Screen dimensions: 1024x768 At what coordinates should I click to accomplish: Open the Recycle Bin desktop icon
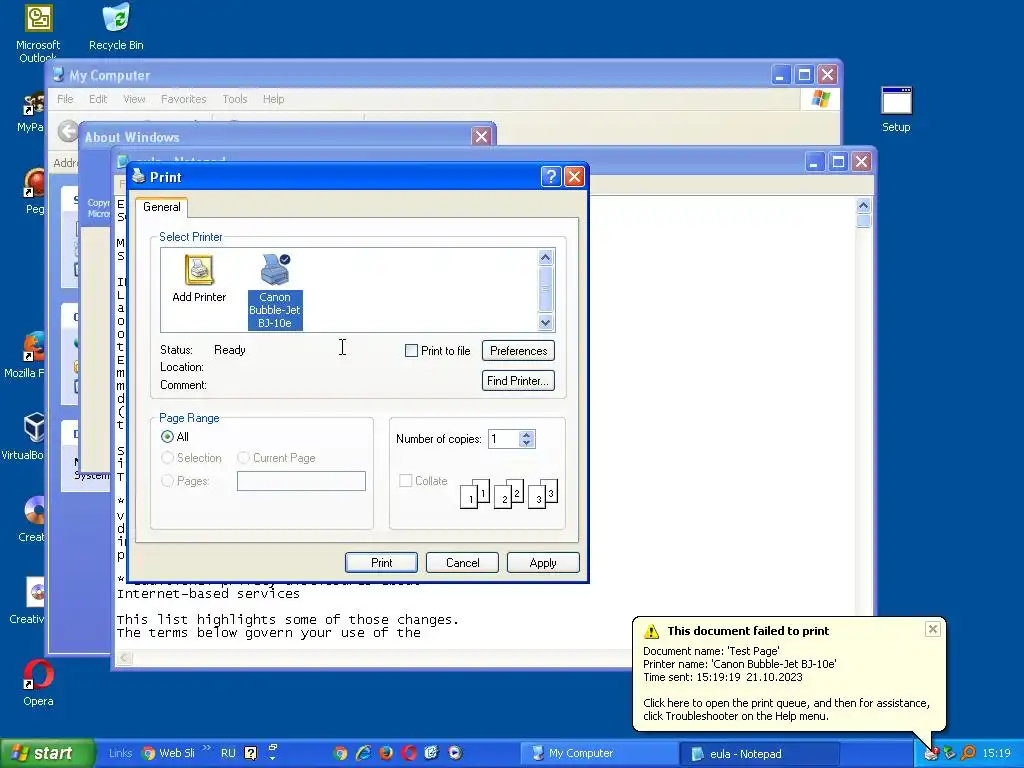[116, 27]
